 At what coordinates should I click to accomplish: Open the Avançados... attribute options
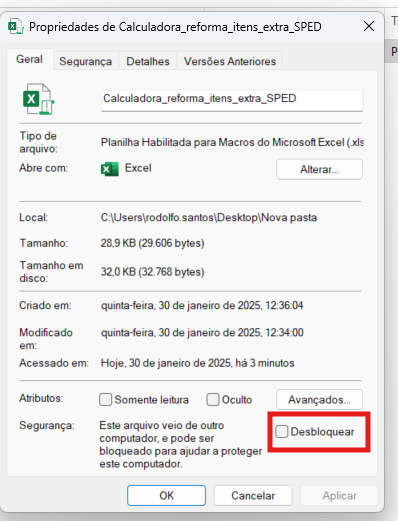coord(319,399)
